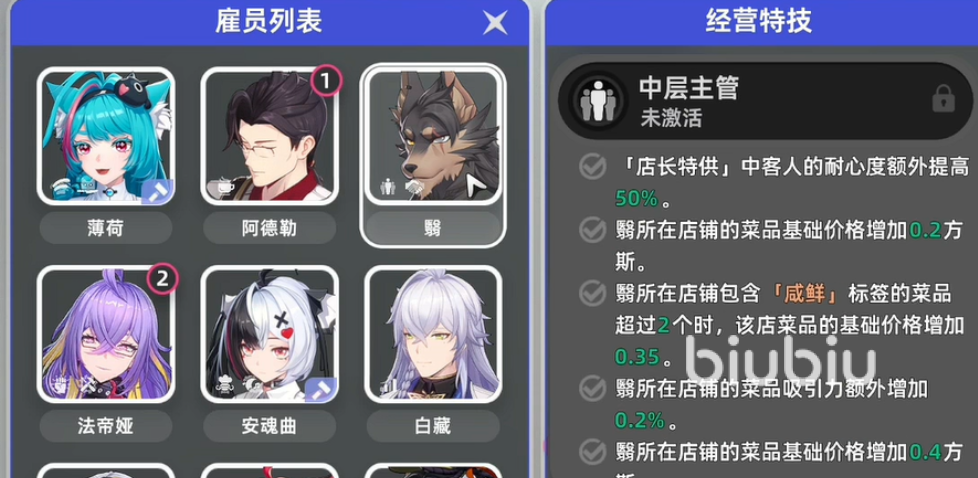Select the 法帝娅 employee portrait
The width and height of the screenshot is (978, 478).
[x=106, y=334]
